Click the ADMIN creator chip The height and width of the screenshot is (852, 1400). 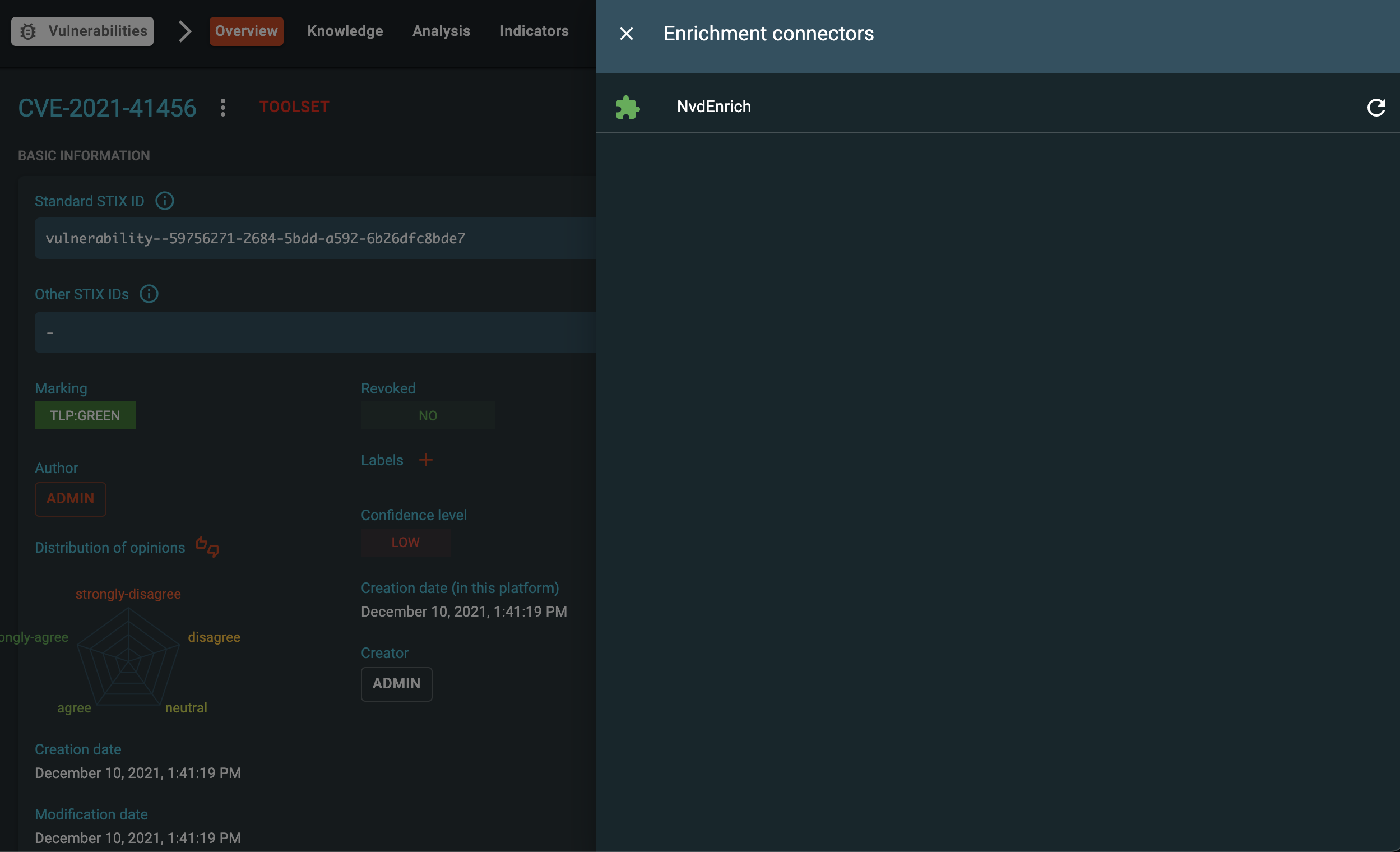pyautogui.click(x=396, y=684)
